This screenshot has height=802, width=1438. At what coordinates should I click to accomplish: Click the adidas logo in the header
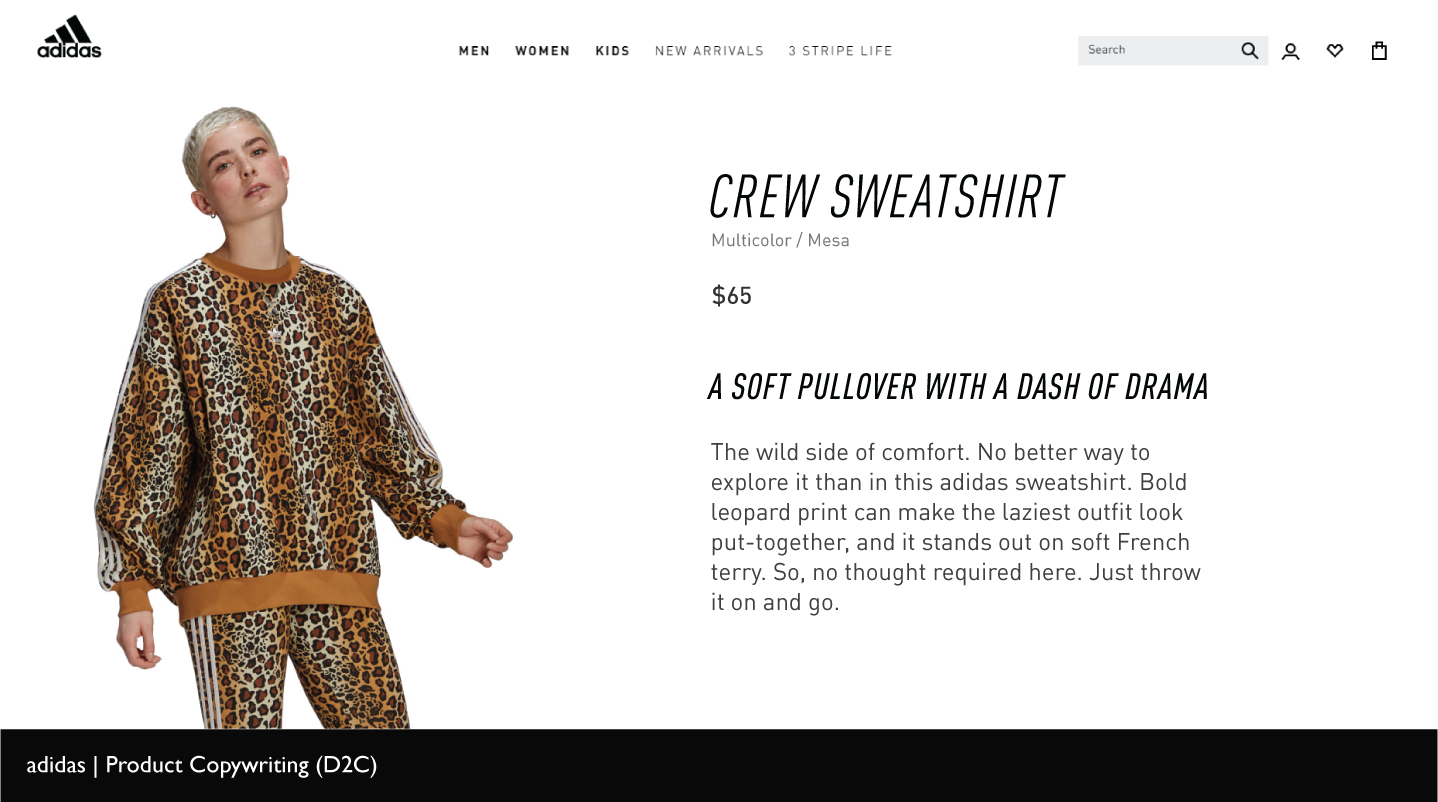69,37
